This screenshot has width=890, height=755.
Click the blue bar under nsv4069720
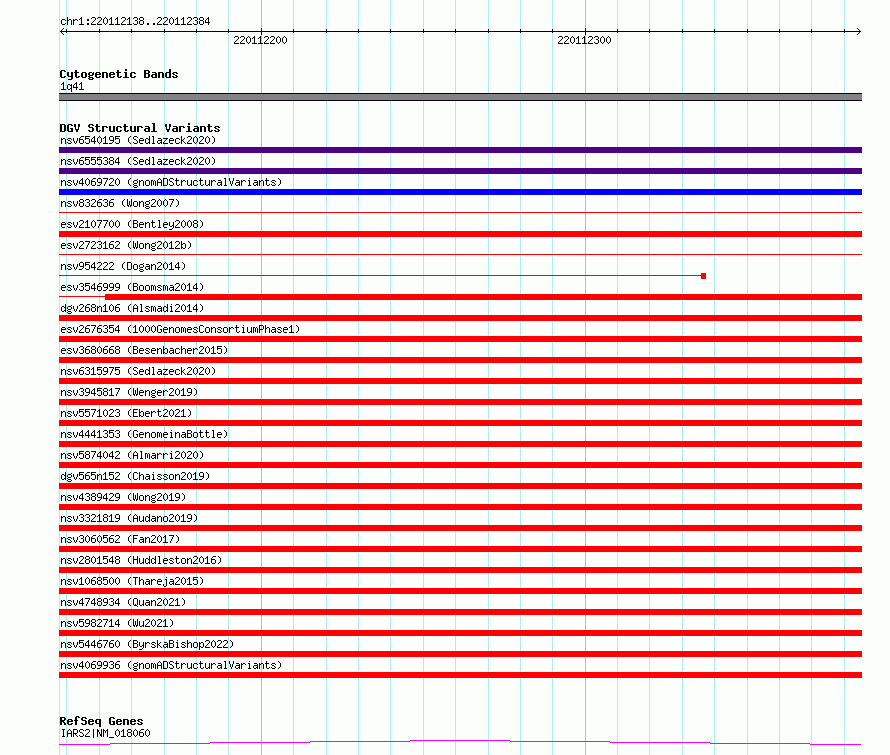pyautogui.click(x=460, y=192)
